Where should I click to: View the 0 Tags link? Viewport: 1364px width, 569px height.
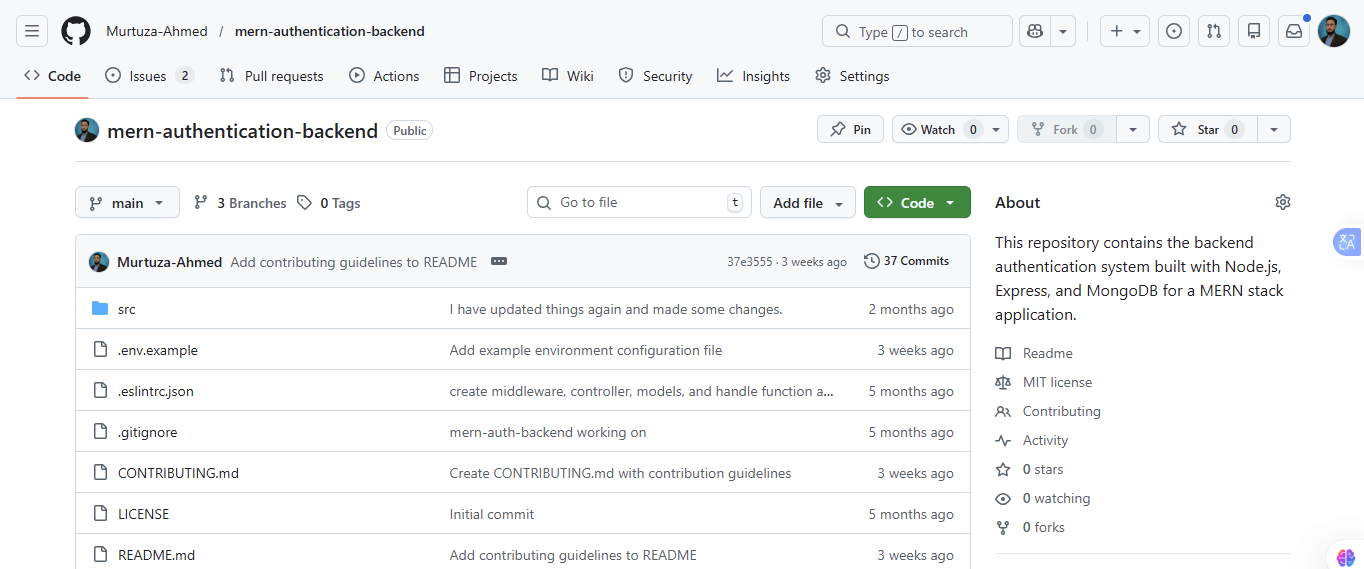pos(329,203)
